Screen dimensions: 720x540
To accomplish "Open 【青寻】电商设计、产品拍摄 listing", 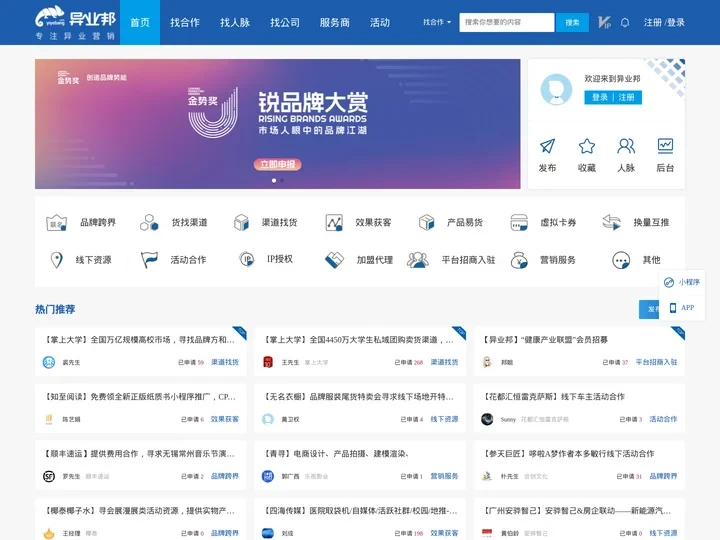I will [336, 454].
